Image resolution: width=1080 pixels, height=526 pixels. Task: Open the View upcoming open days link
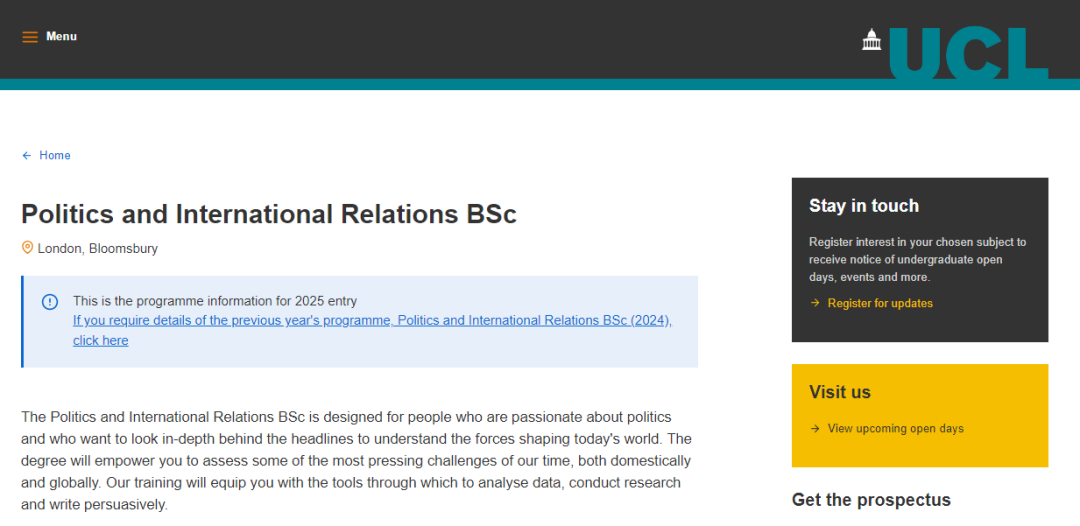[895, 429]
